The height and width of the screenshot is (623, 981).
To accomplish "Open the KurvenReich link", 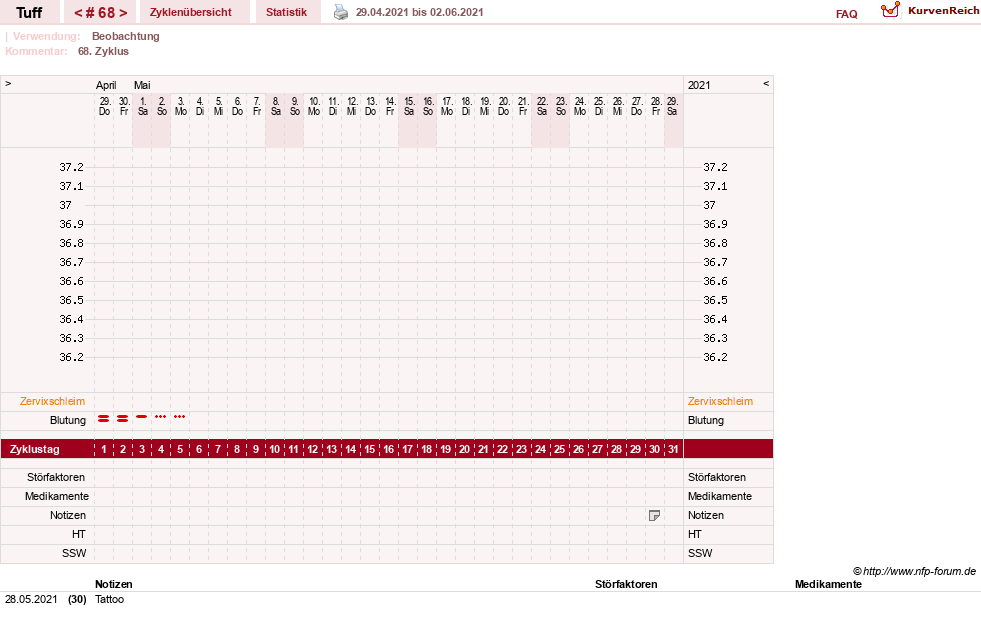I will point(943,11).
